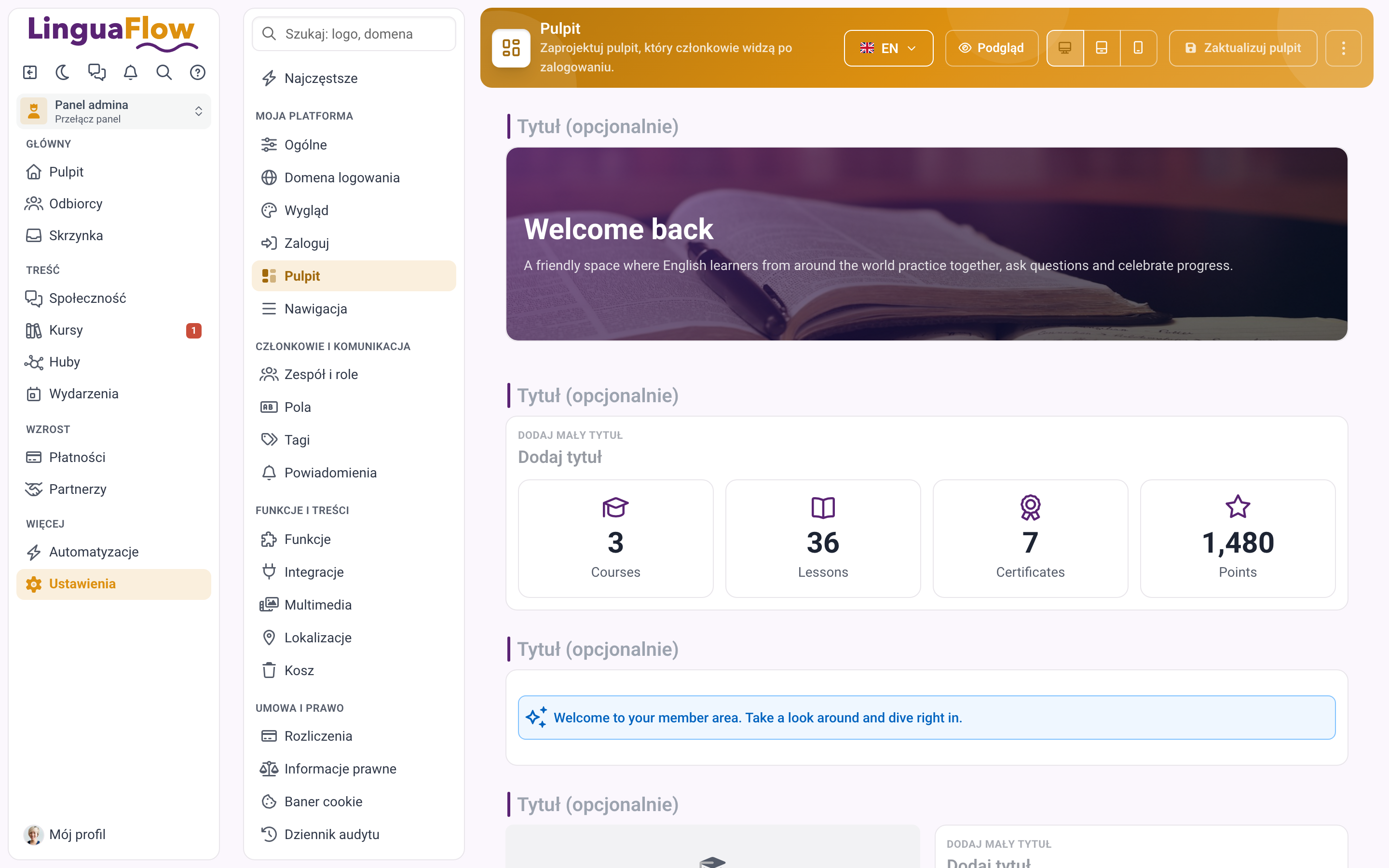Screen dimensions: 1389x868
Task: Open Integracje settings
Action: pyautogui.click(x=354, y=572)
